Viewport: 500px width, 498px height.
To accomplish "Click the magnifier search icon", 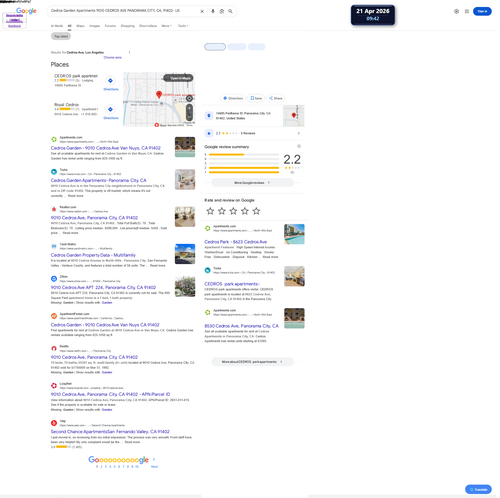I will tap(230, 11).
